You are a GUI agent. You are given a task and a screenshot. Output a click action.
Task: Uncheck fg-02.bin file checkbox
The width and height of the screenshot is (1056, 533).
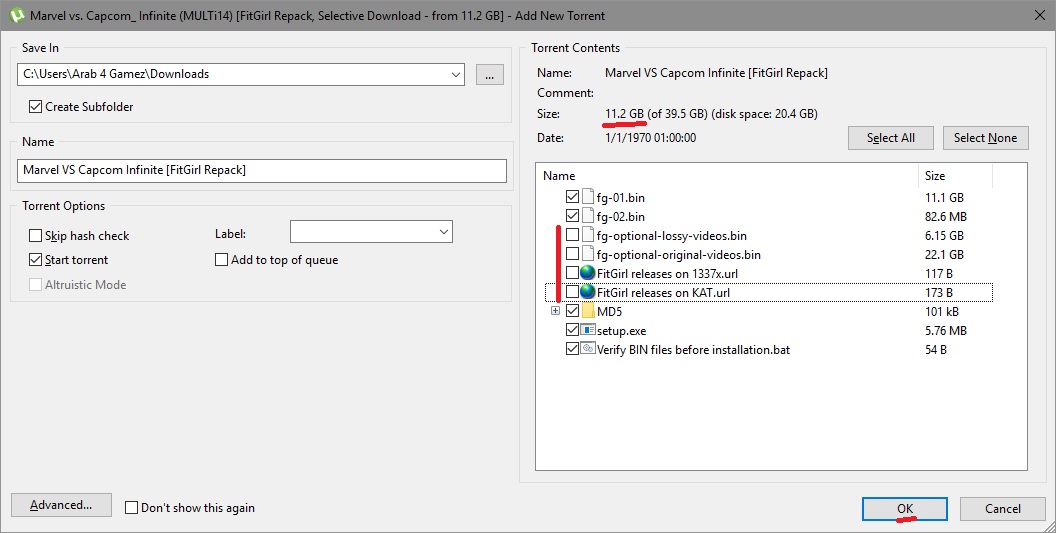click(x=572, y=216)
